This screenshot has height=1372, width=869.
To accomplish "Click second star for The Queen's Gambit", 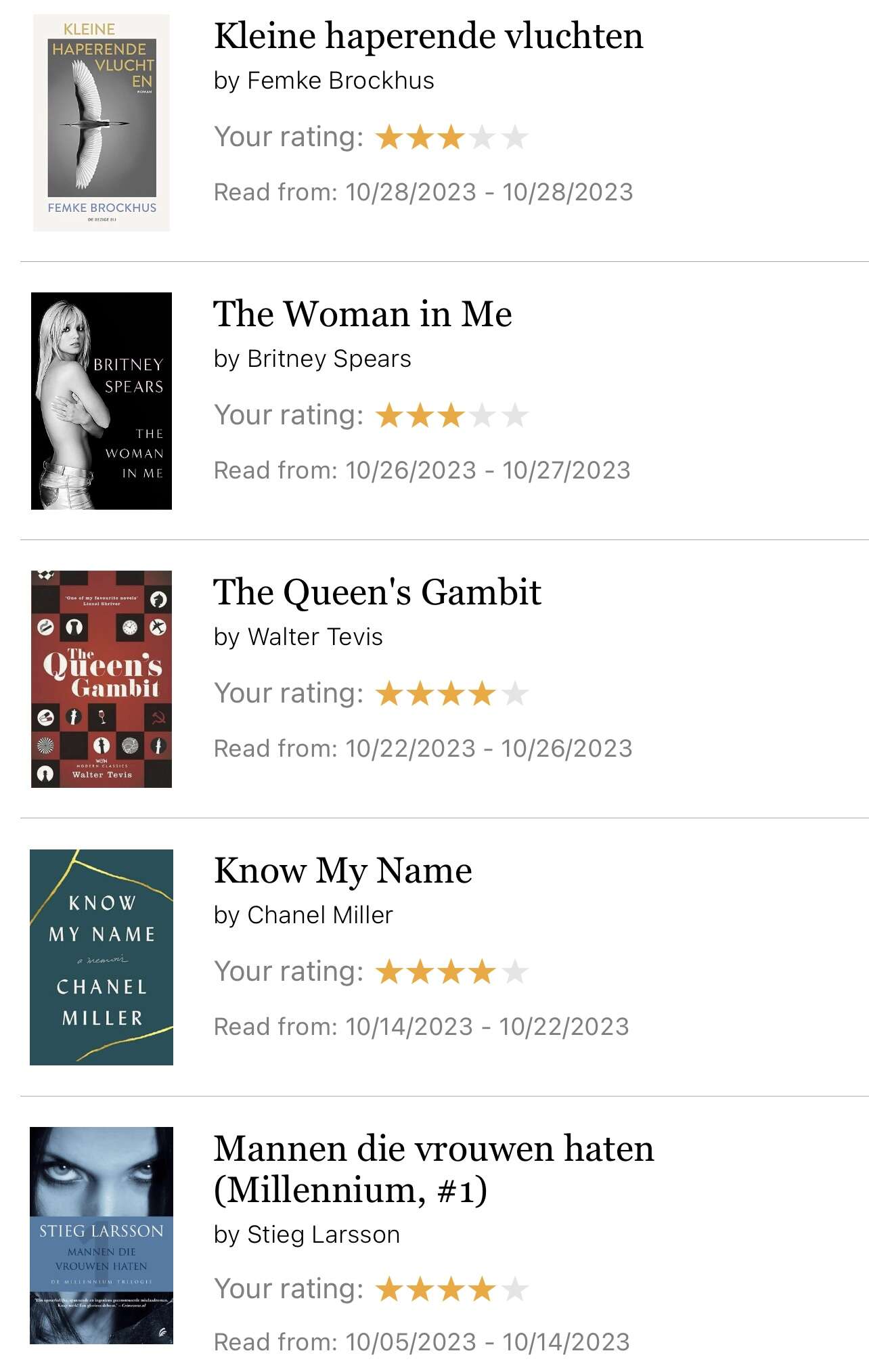I will (x=420, y=694).
